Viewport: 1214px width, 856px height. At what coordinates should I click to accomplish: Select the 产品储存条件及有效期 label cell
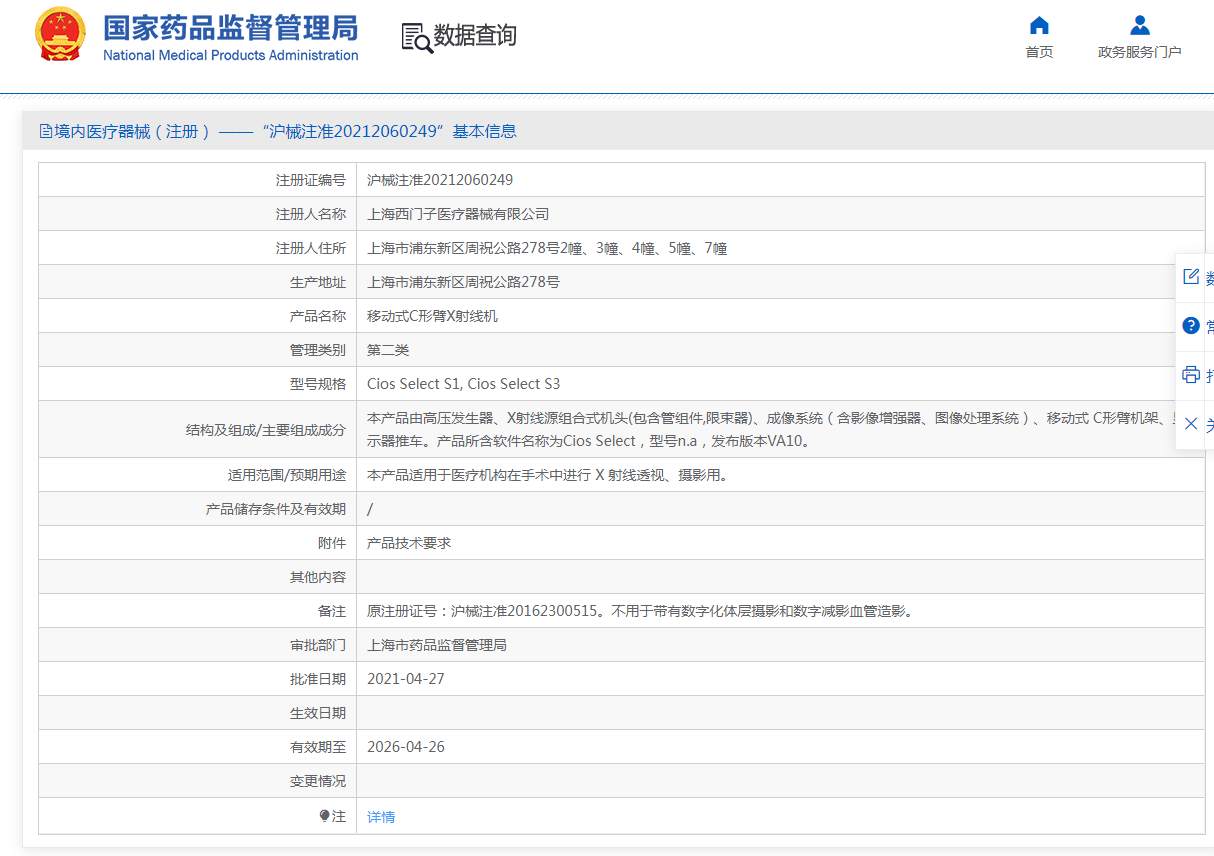click(198, 509)
